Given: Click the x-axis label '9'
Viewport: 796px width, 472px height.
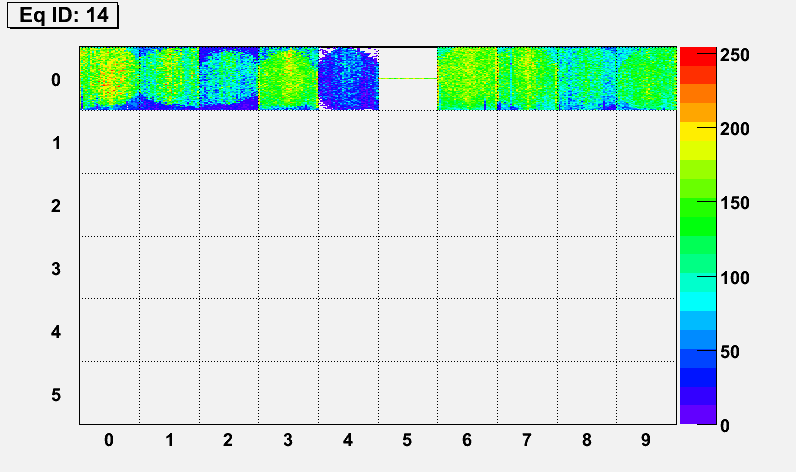Looking at the screenshot, I should pyautogui.click(x=646, y=440).
